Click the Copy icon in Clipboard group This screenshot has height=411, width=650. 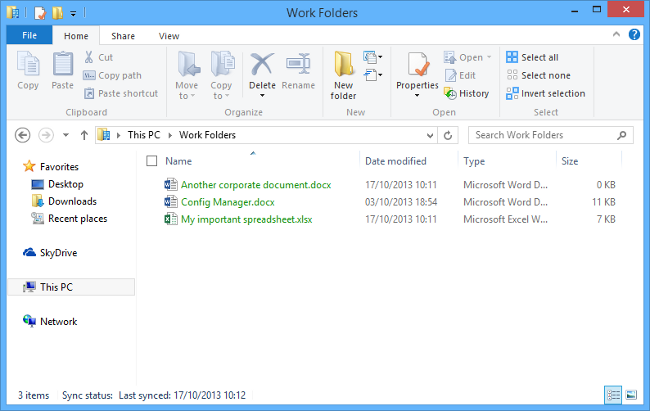(x=28, y=64)
